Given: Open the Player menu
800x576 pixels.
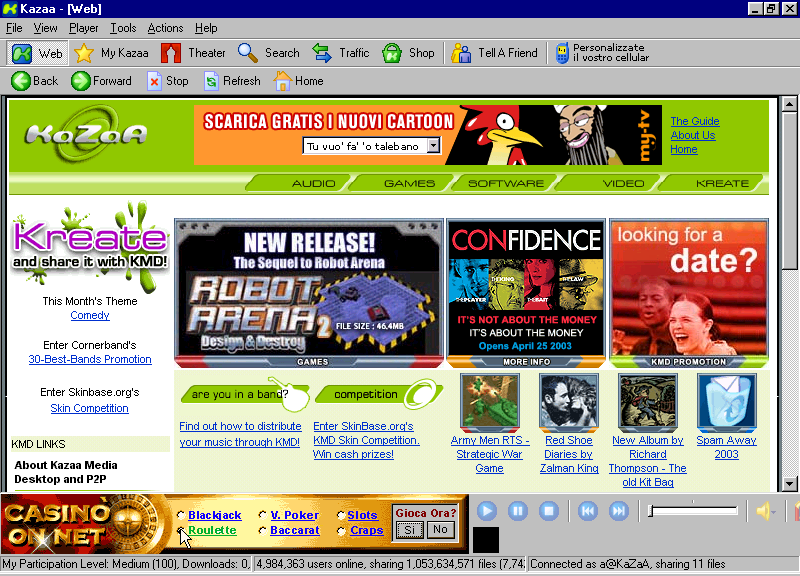Looking at the screenshot, I should point(84,28).
